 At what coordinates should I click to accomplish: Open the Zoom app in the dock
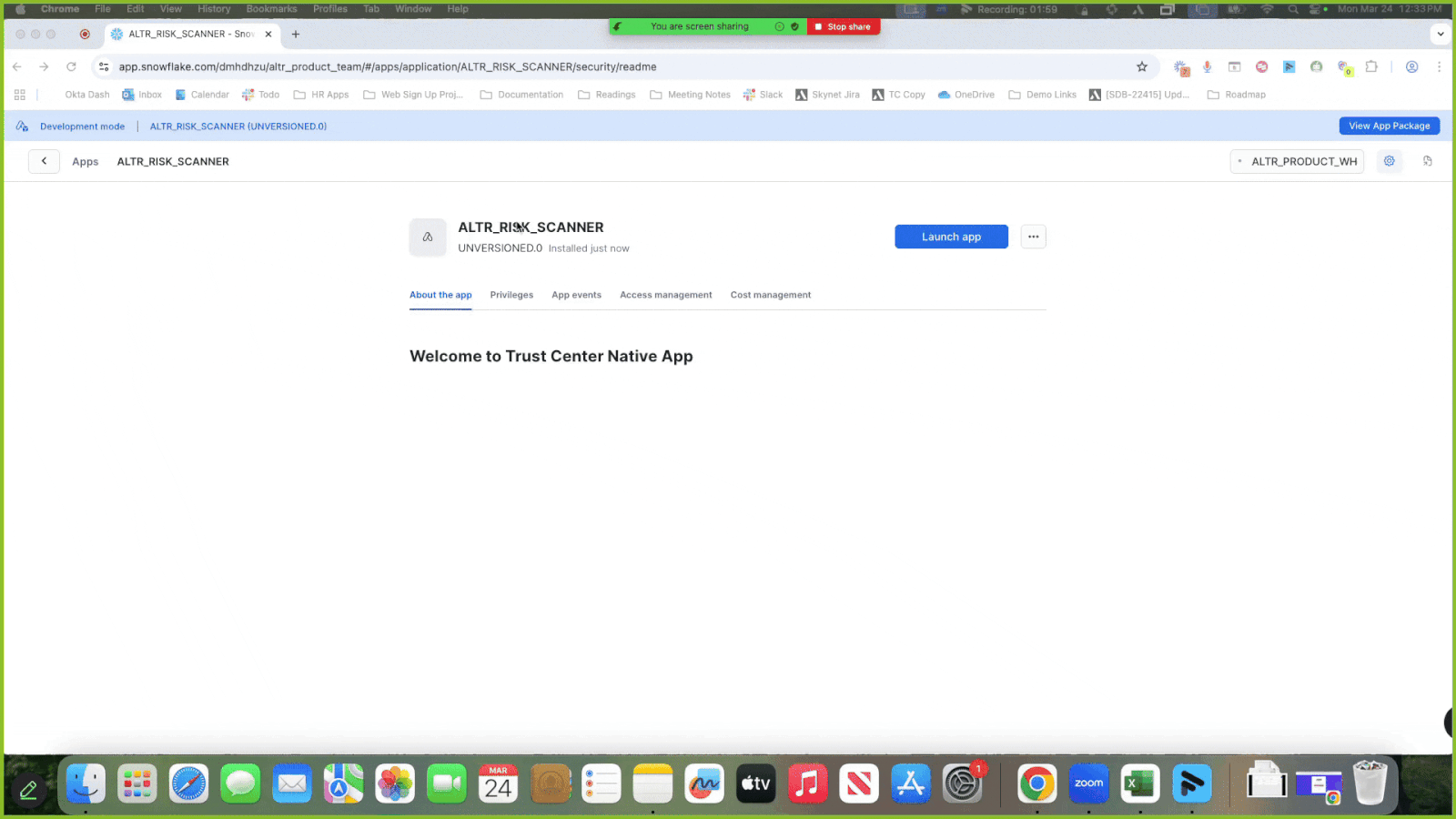(x=1088, y=784)
